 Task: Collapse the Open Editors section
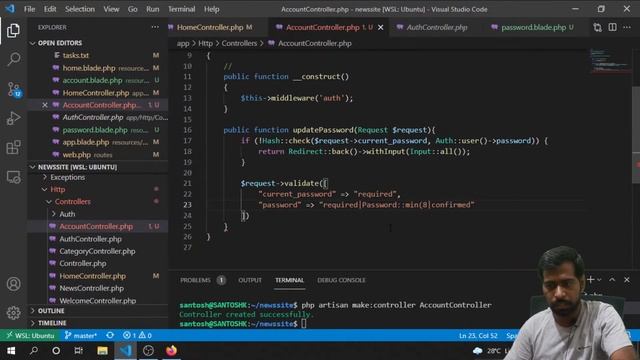(98, 43)
